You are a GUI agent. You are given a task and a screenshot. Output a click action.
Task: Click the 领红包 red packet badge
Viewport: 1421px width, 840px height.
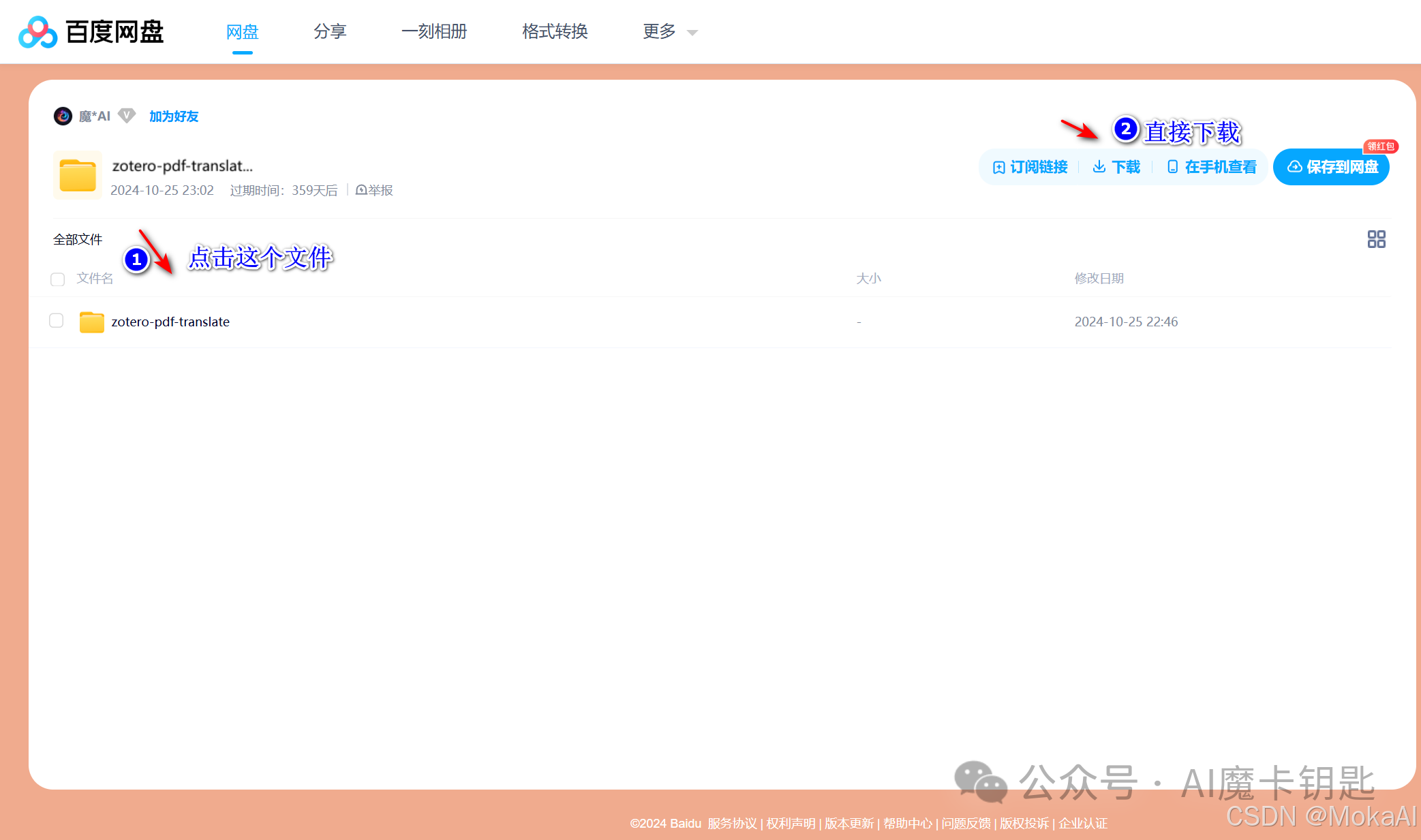pyautogui.click(x=1380, y=146)
